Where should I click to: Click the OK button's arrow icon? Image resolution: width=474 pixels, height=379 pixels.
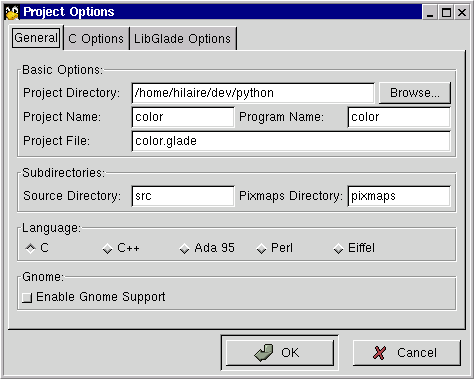coord(264,353)
